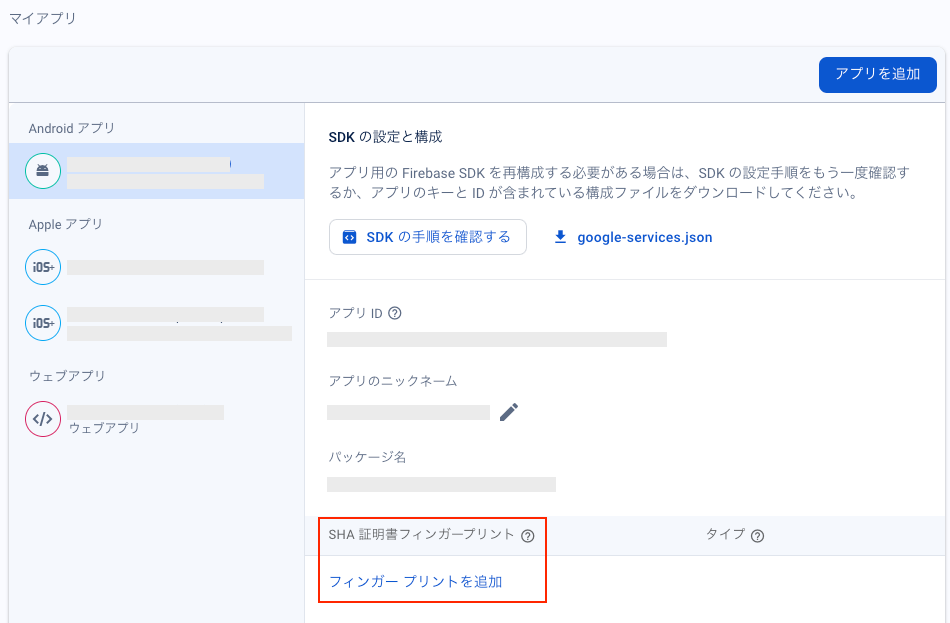Click the SHA 証明書フィンガープリント column header
The width and height of the screenshot is (950, 623).
421,535
